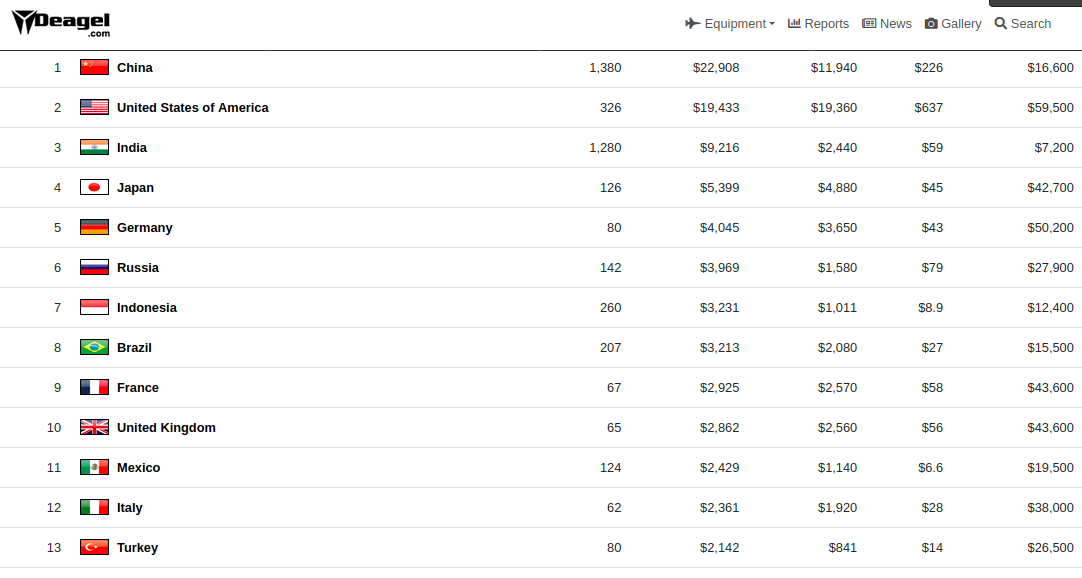
Task: Click the China flag icon
Action: tap(94, 67)
